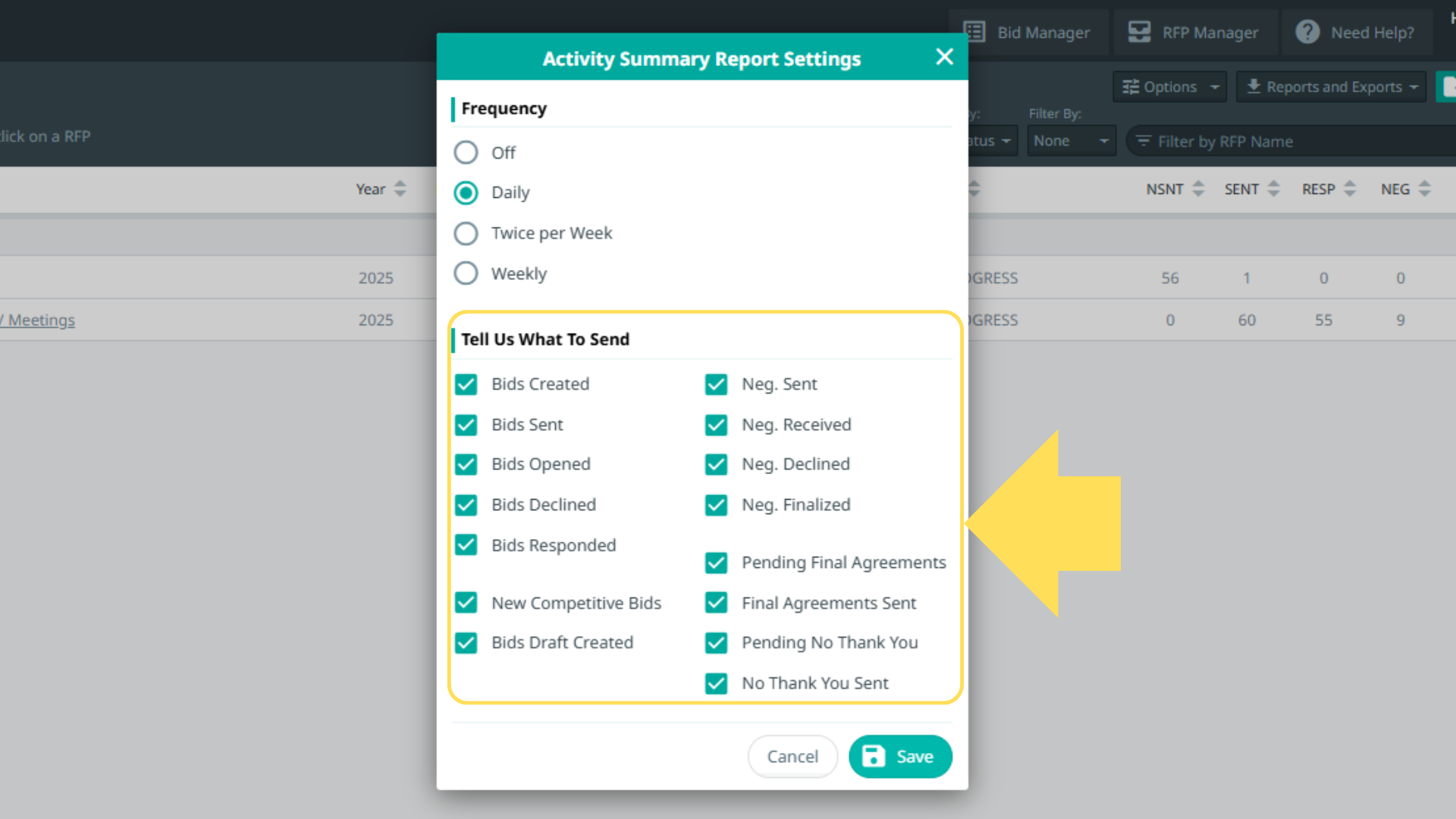Uncheck the Bids Created checkbox

pyautogui.click(x=466, y=384)
